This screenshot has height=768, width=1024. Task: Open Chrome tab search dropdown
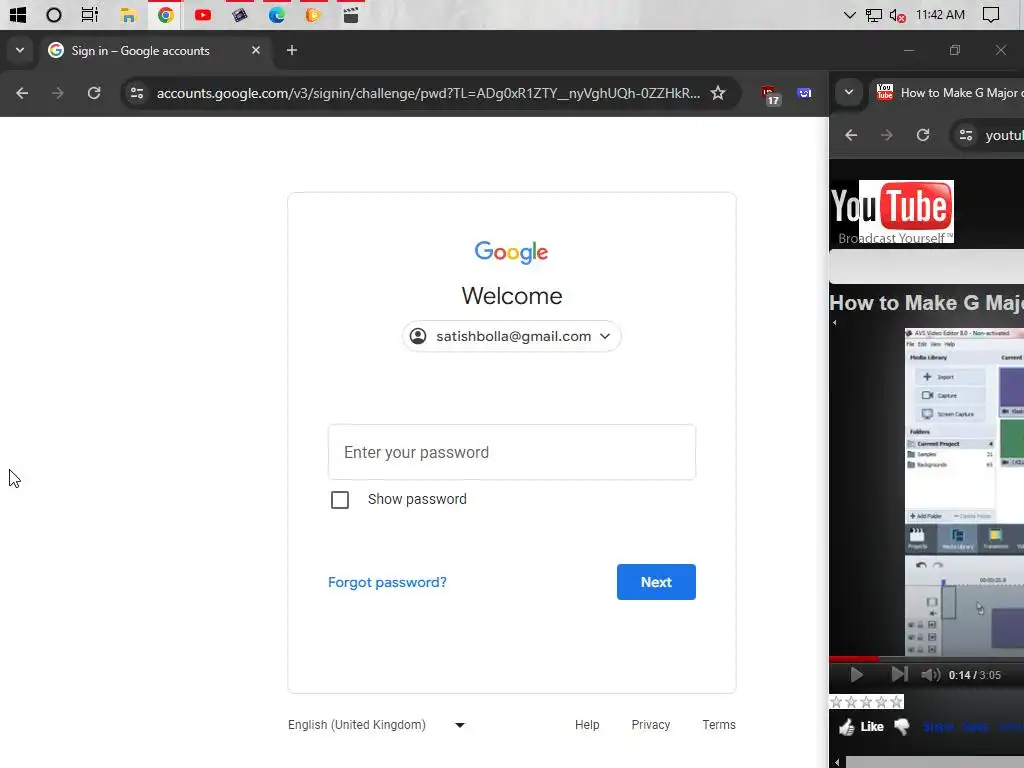(x=20, y=50)
